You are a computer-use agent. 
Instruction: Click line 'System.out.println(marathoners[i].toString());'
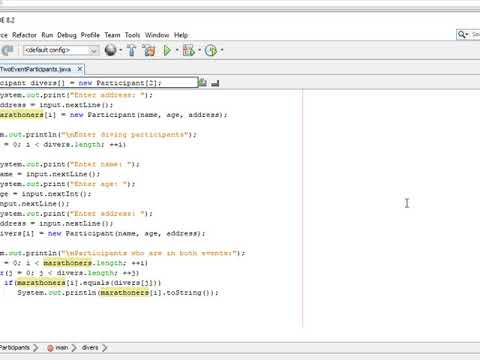click(x=118, y=293)
